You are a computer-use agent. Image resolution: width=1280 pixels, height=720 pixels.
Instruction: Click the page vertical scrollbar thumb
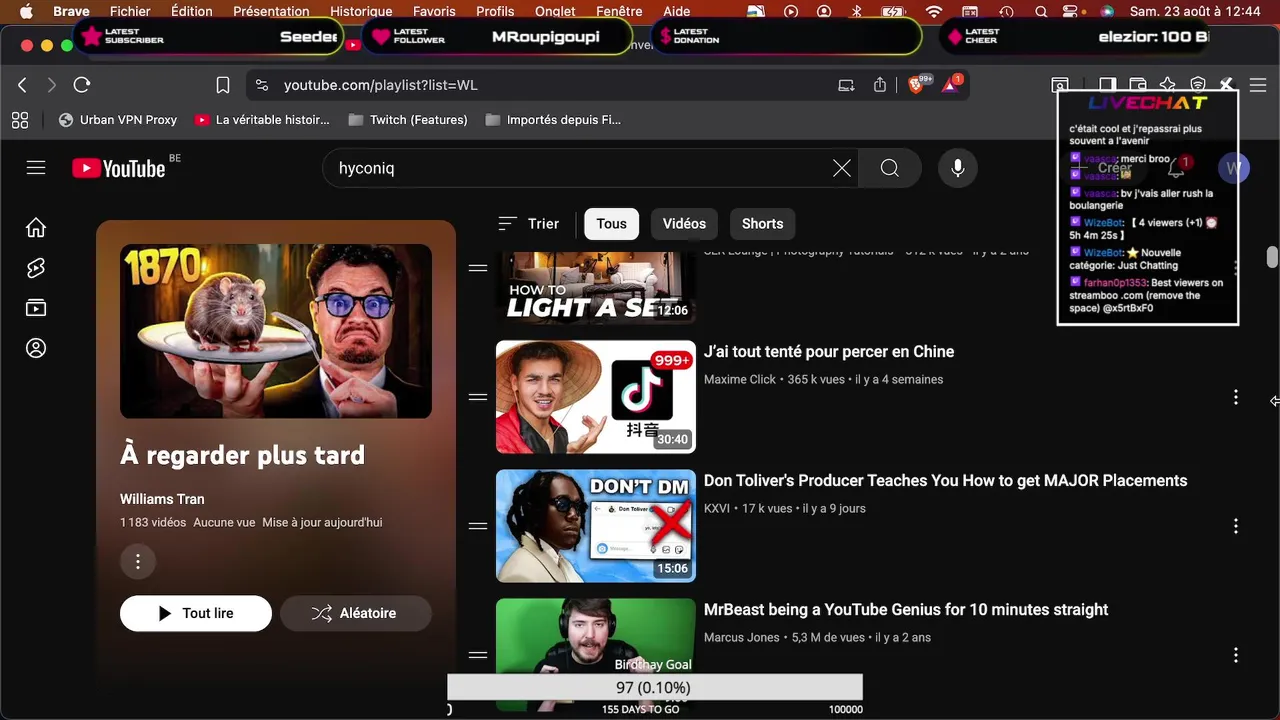(x=1272, y=257)
